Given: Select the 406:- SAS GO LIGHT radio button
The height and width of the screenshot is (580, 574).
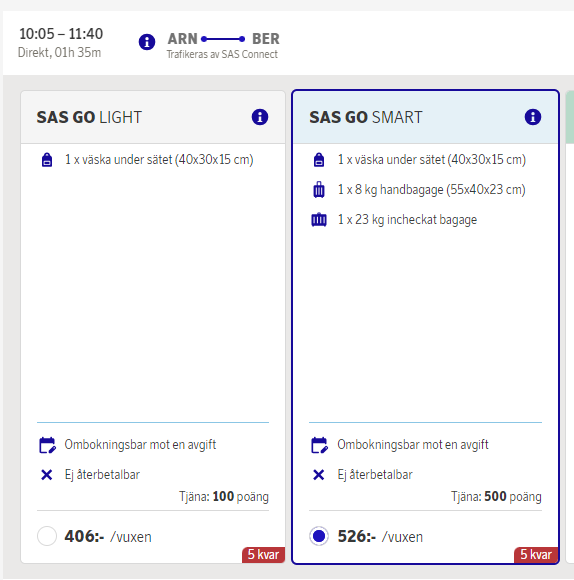Looking at the screenshot, I should click(47, 536).
